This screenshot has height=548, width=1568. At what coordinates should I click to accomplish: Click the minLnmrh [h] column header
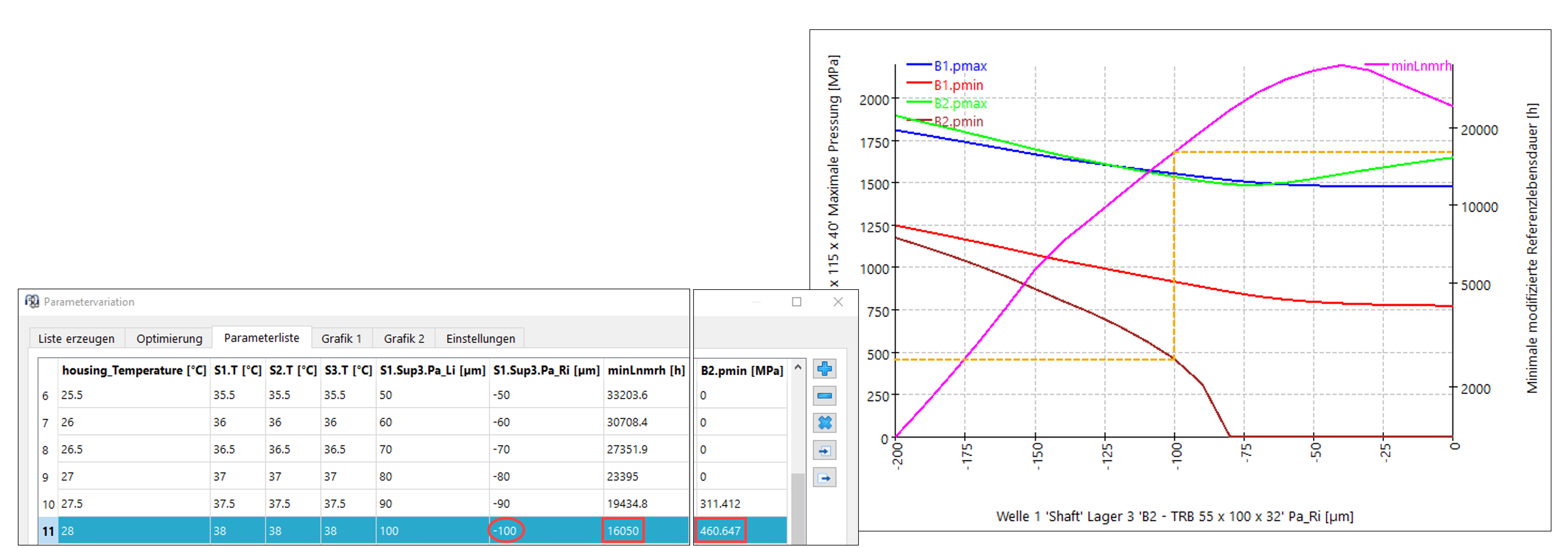(645, 370)
